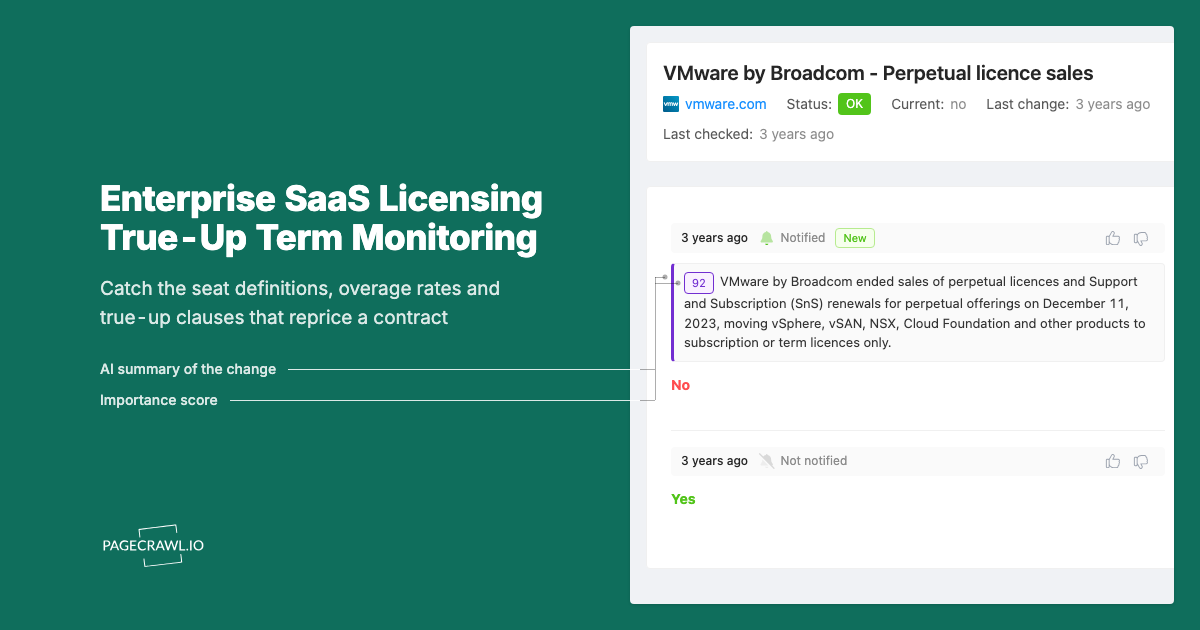Click the New label badge
Viewport: 1200px width, 630px height.
[x=855, y=238]
